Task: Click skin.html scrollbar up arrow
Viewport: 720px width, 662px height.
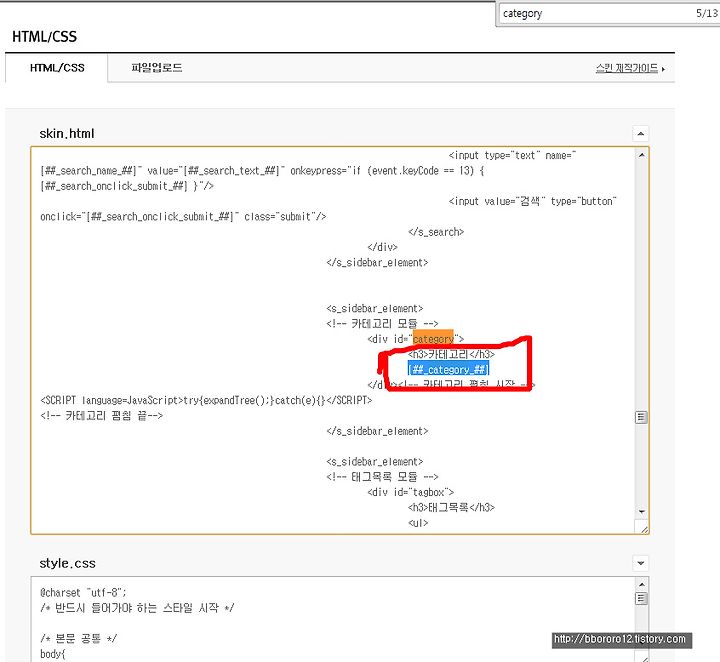Action: click(x=641, y=155)
